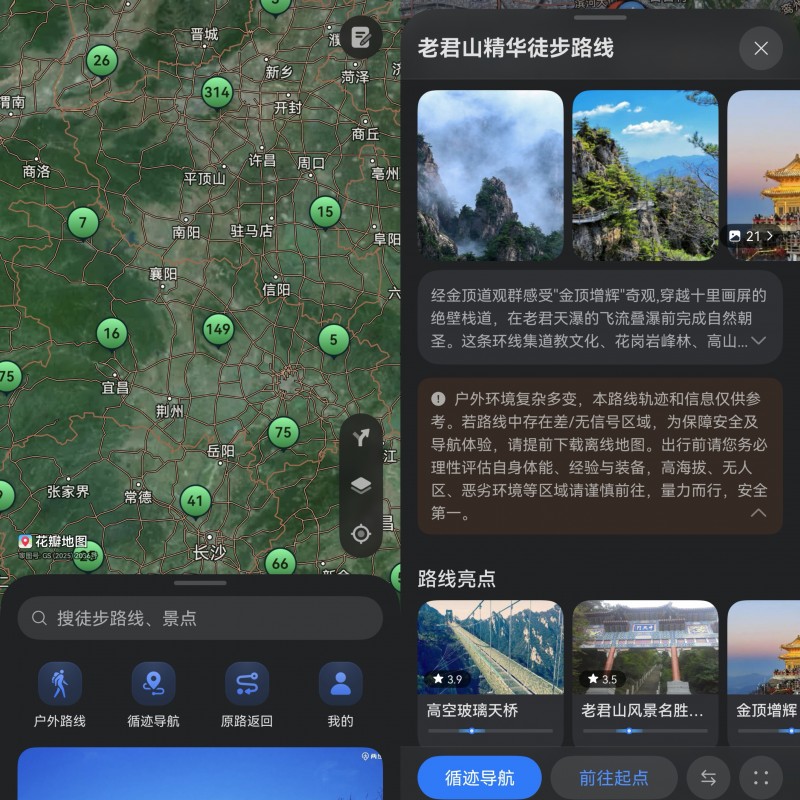
Task: Click 前往起点 to navigate to start
Action: (x=613, y=778)
